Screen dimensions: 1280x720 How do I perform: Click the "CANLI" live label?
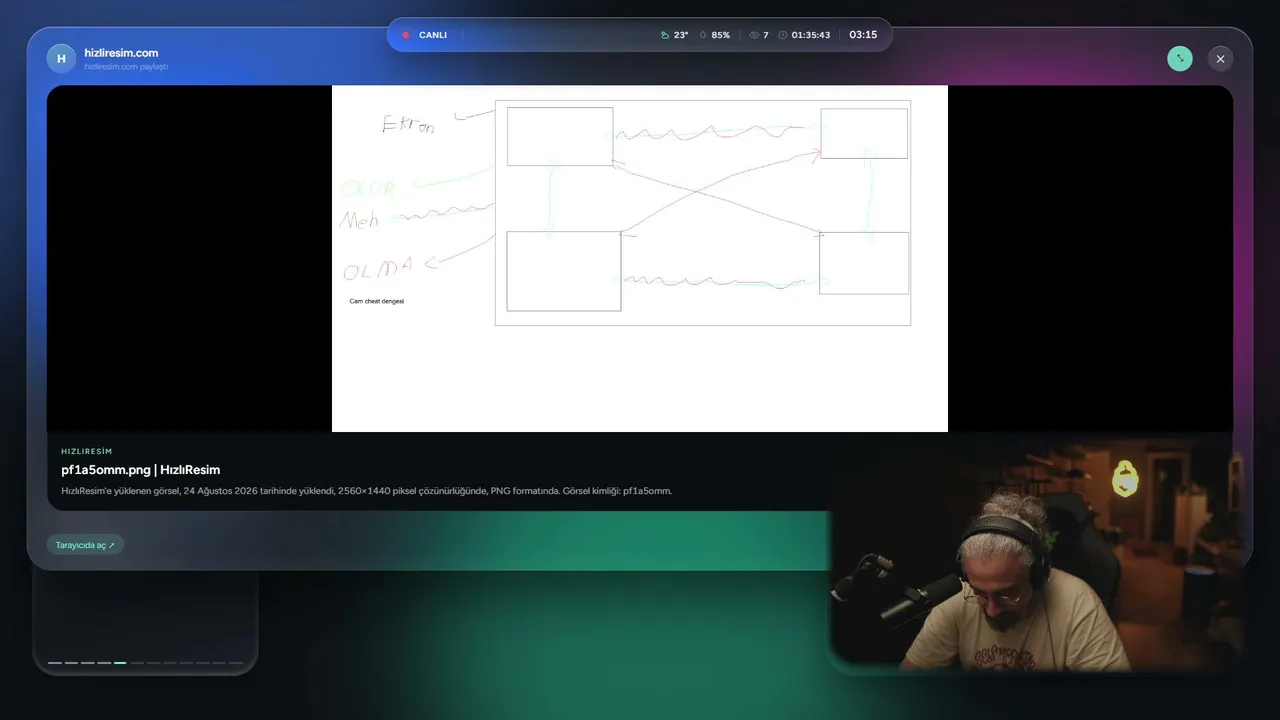coord(433,35)
